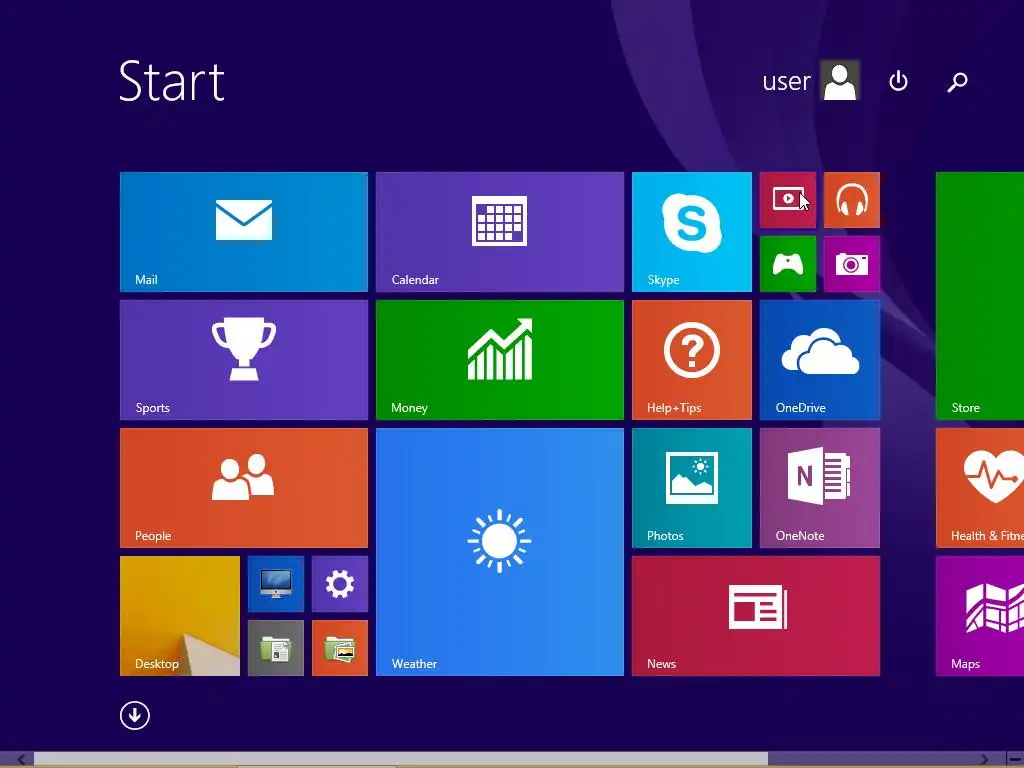Open the Help+Tips tile
1024x768 pixels.
coord(692,360)
